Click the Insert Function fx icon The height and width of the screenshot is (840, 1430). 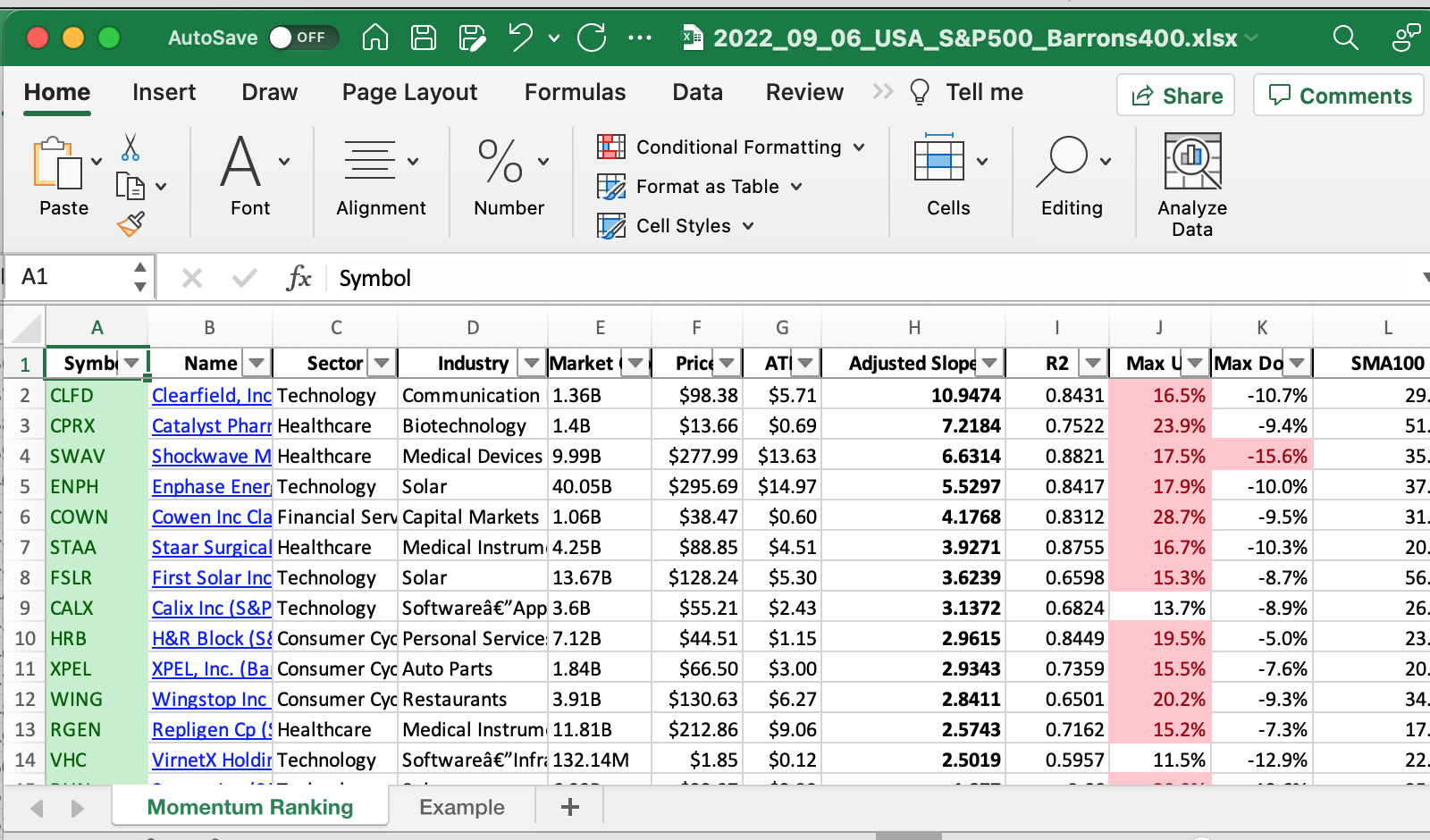tap(299, 278)
